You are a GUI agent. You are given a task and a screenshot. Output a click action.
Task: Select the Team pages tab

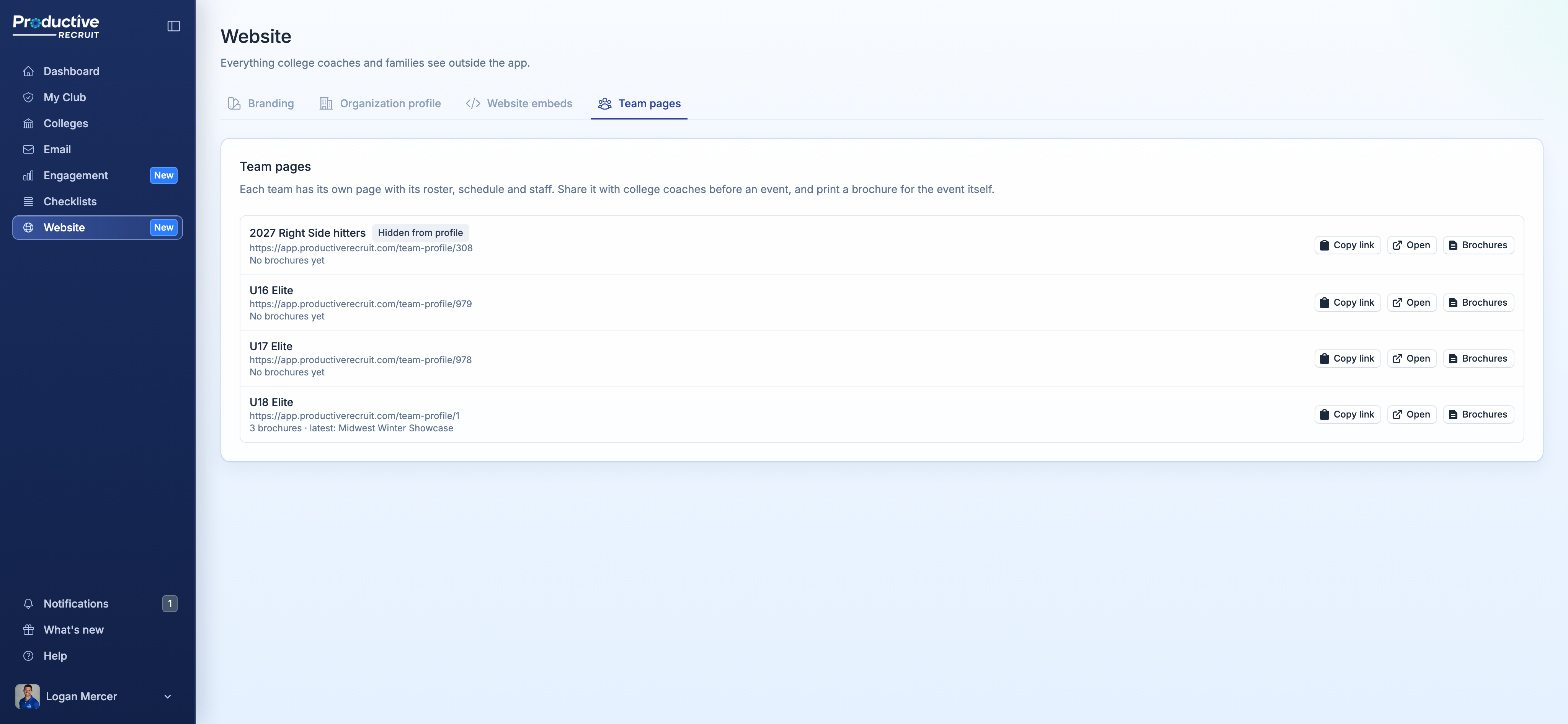click(x=639, y=103)
